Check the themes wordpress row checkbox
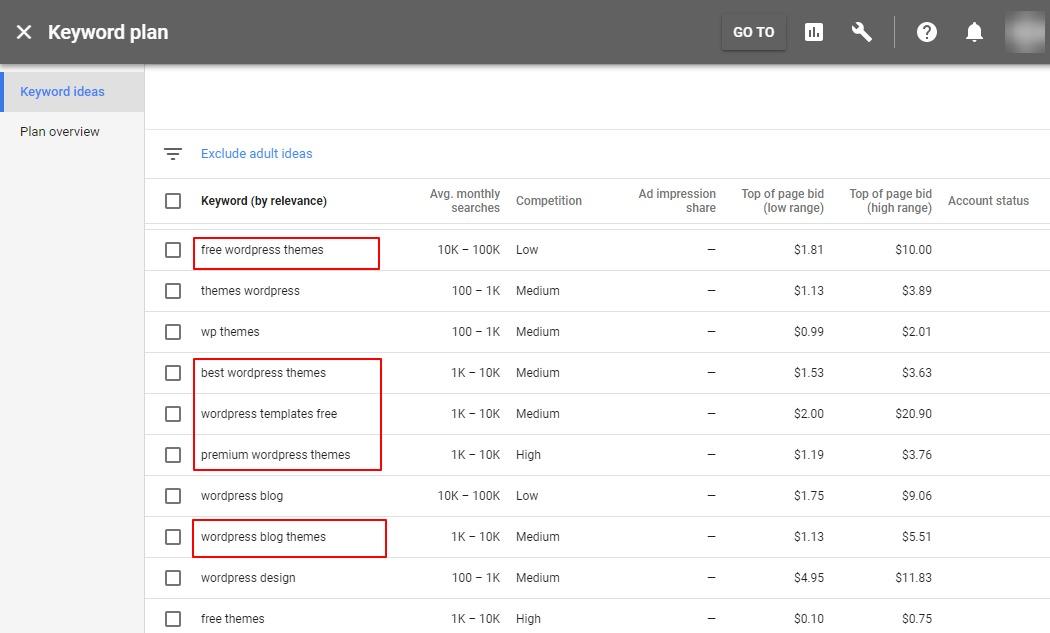This screenshot has width=1050, height=633. [x=173, y=291]
